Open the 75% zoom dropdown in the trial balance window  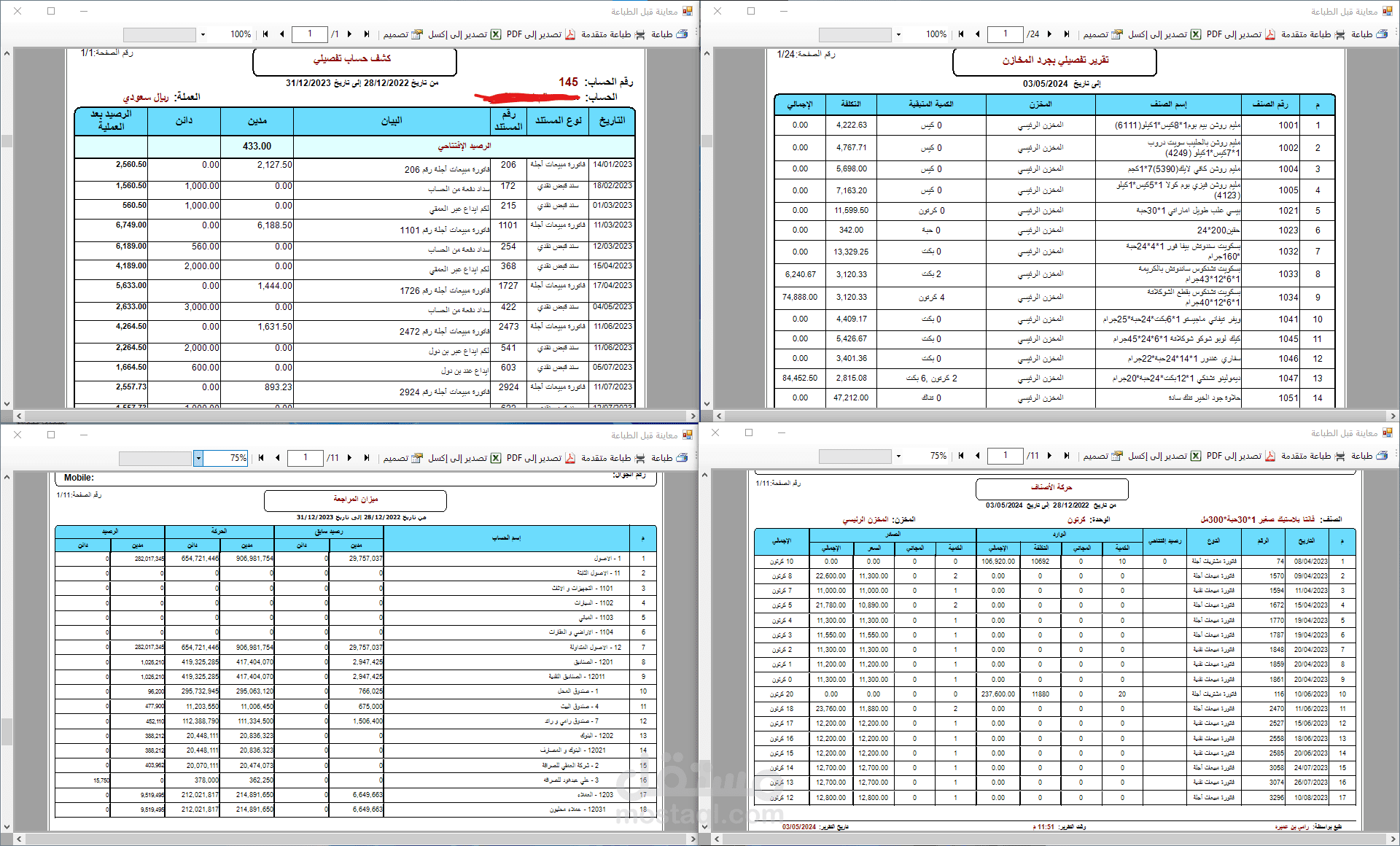[x=198, y=458]
